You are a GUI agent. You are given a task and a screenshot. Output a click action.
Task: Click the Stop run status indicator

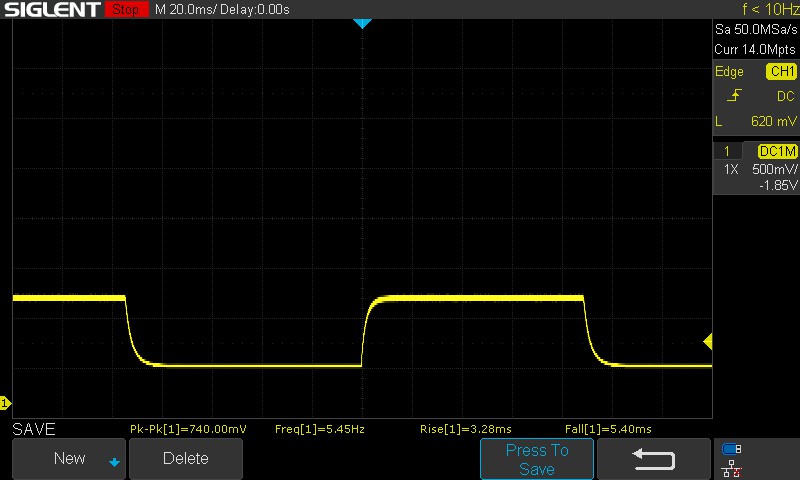click(x=126, y=9)
